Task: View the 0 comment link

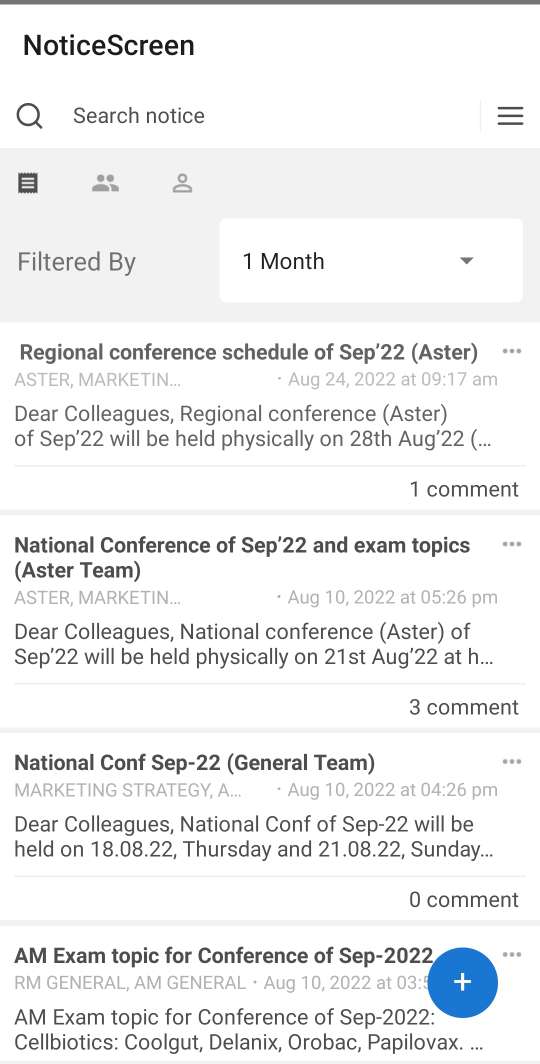Action: pos(464,900)
